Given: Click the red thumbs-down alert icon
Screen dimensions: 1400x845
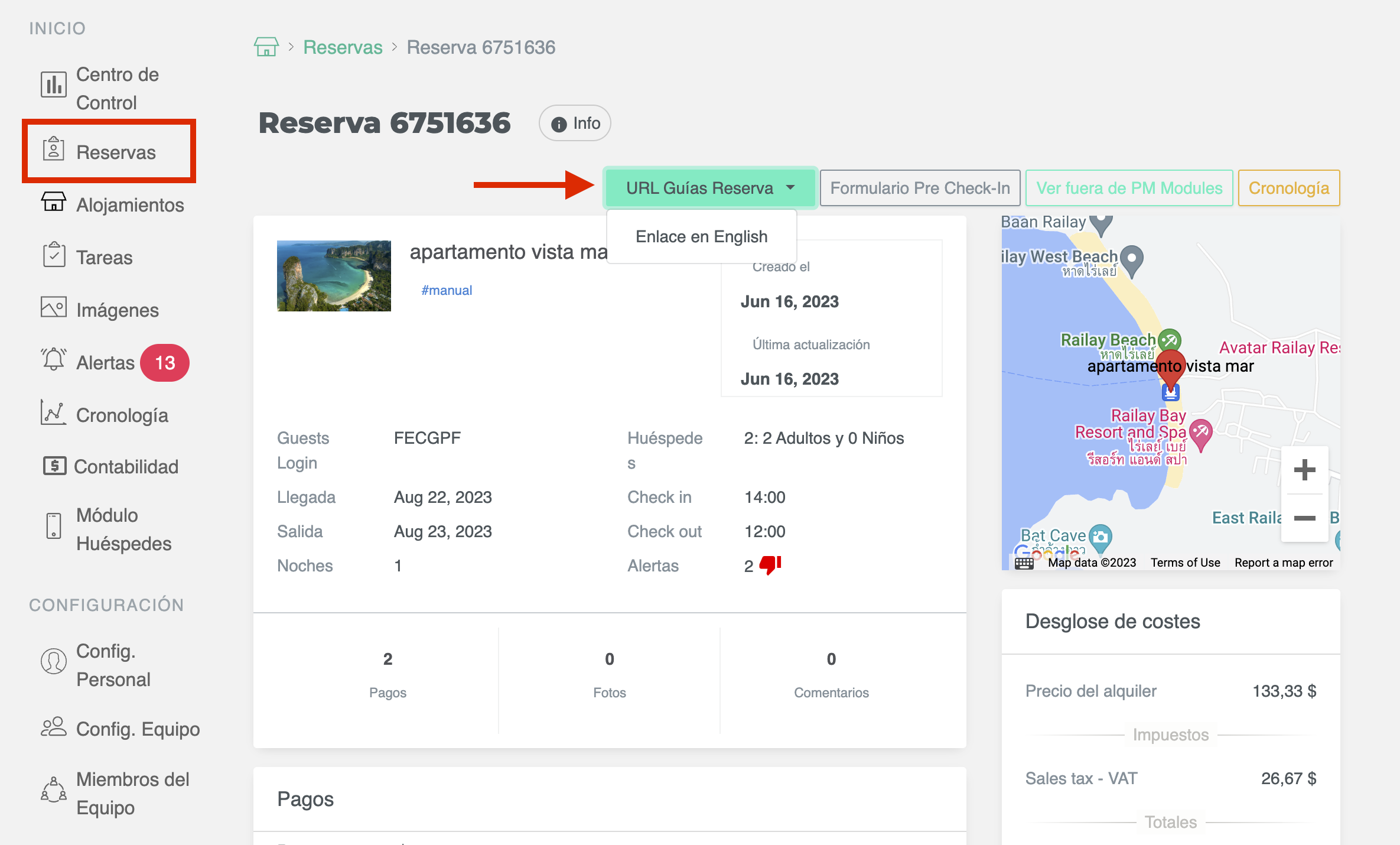Looking at the screenshot, I should tap(770, 565).
